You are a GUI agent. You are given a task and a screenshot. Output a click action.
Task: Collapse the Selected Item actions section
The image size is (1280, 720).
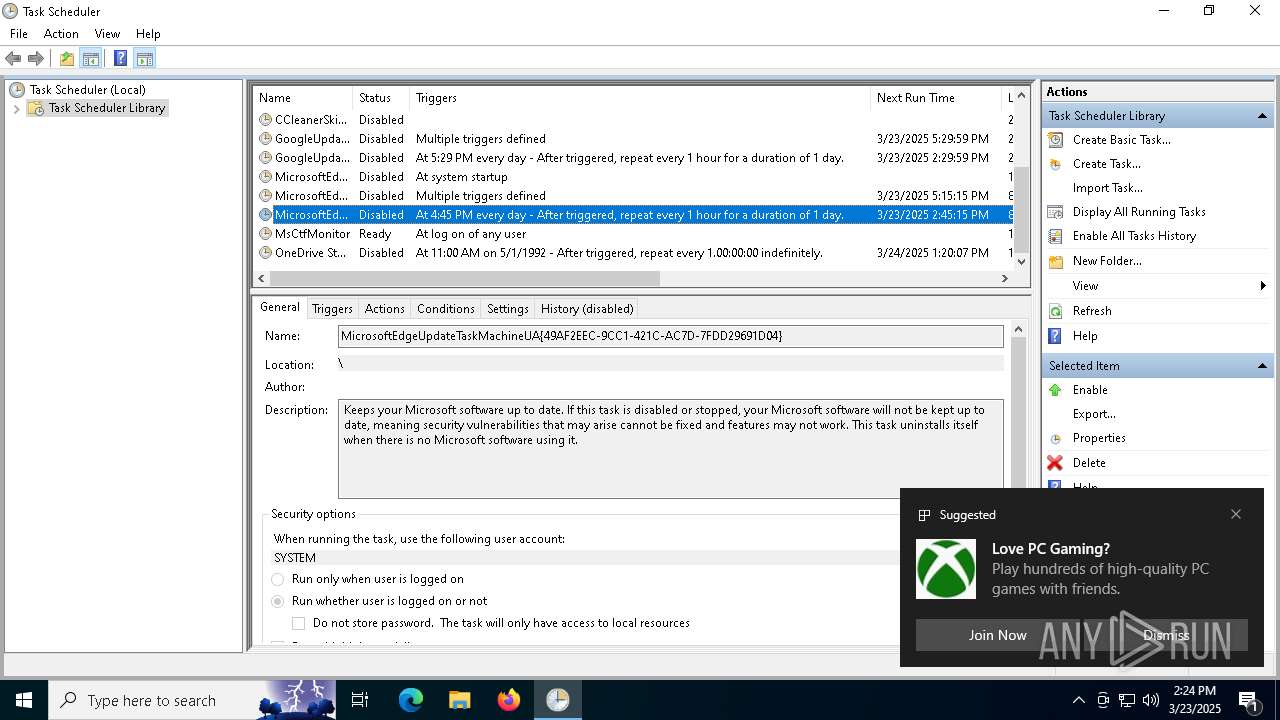click(x=1262, y=366)
